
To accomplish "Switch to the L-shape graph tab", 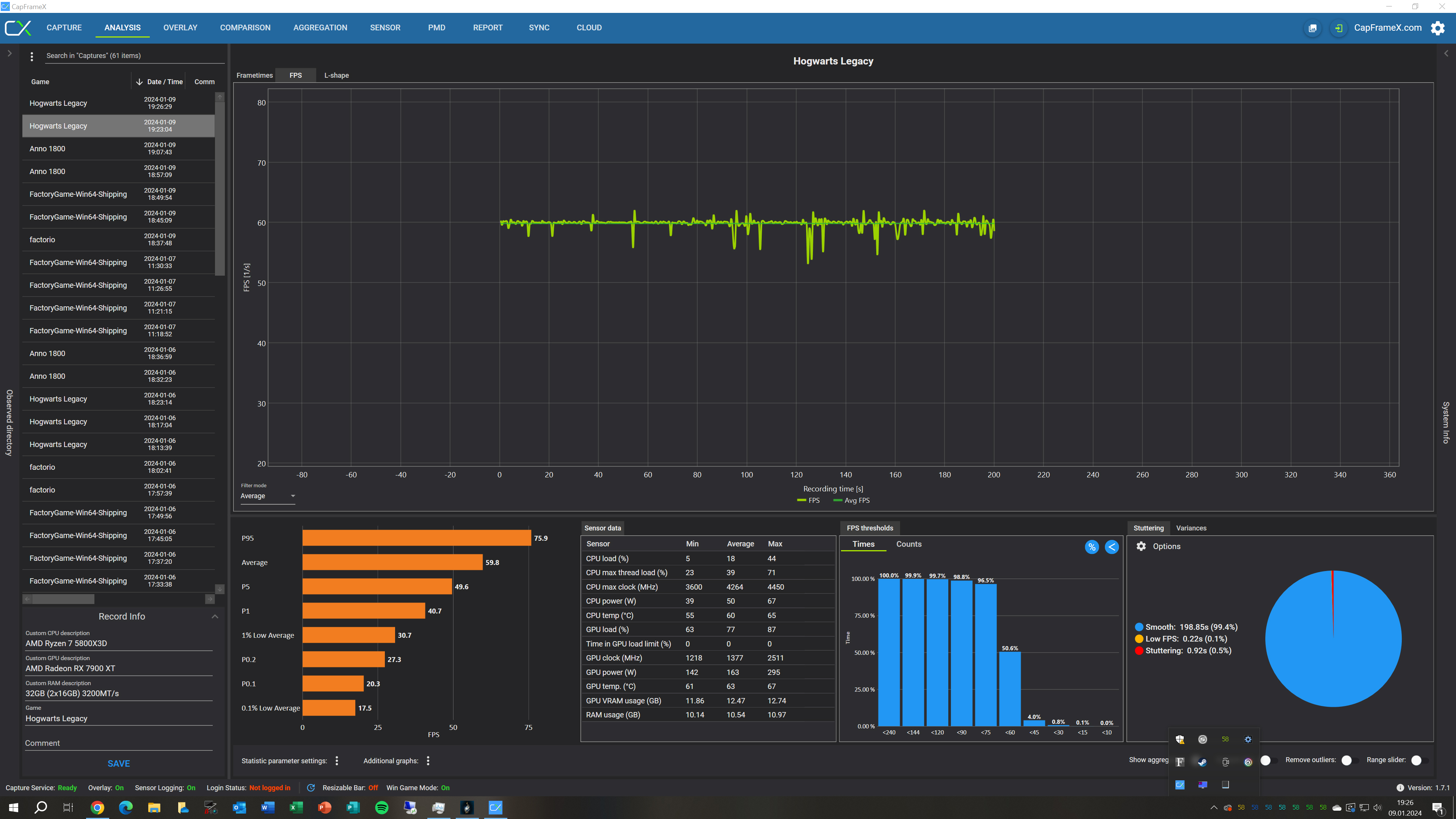I will point(336,75).
